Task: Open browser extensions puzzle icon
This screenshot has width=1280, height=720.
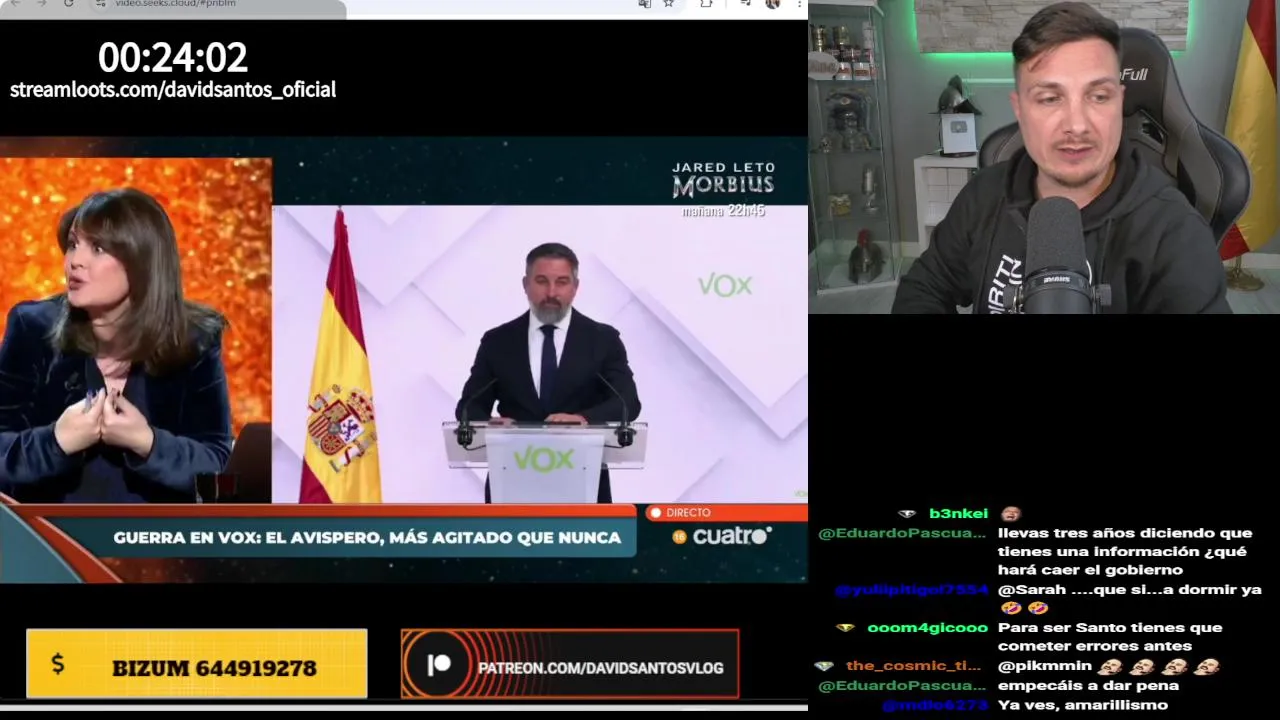Action: click(706, 3)
